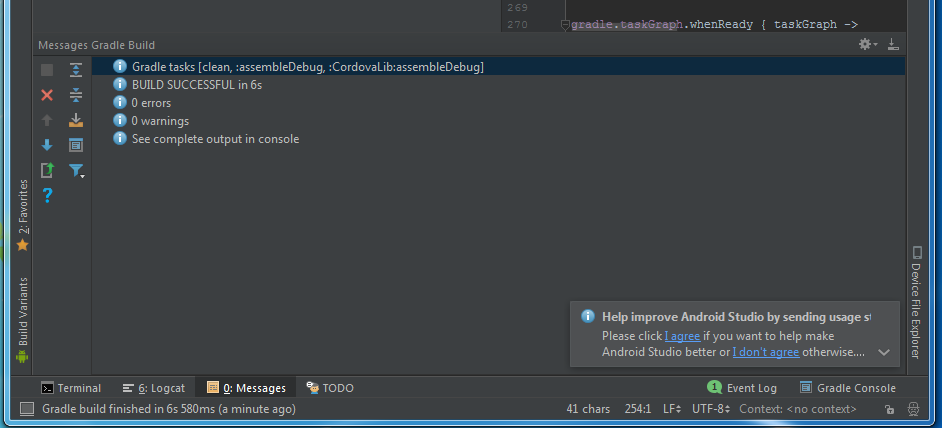Click the "I don't agree" link
The width and height of the screenshot is (942, 428).
click(x=766, y=352)
